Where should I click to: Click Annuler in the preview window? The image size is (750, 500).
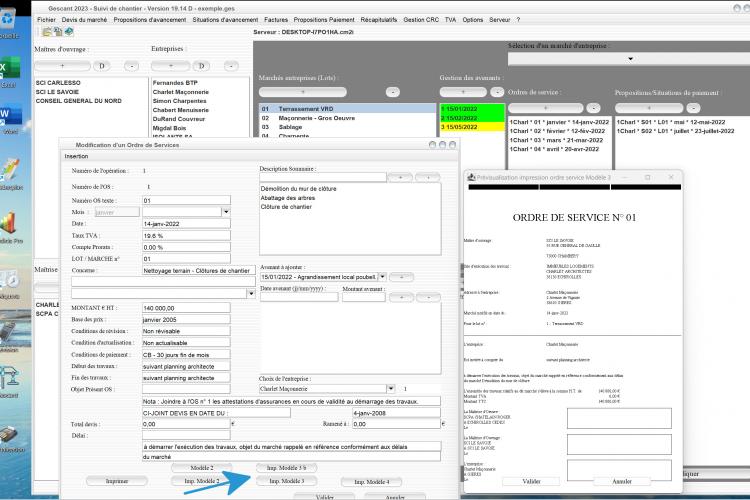click(622, 481)
